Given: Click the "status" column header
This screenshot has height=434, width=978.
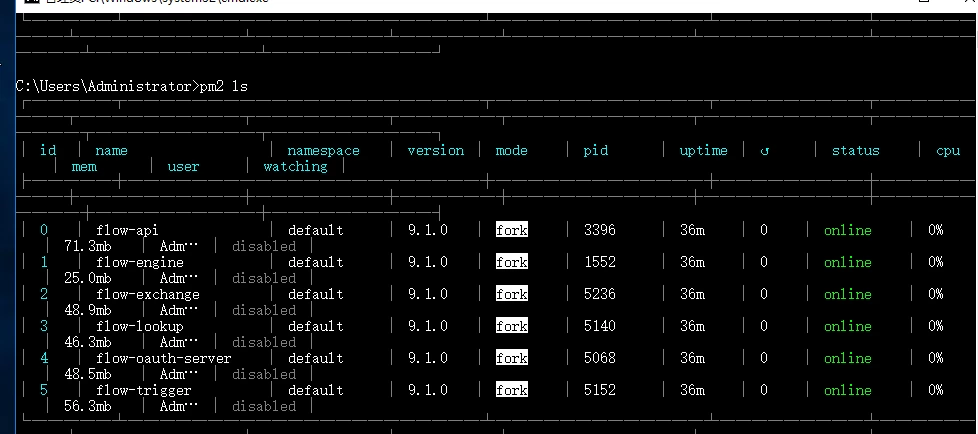Looking at the screenshot, I should pos(856,151).
